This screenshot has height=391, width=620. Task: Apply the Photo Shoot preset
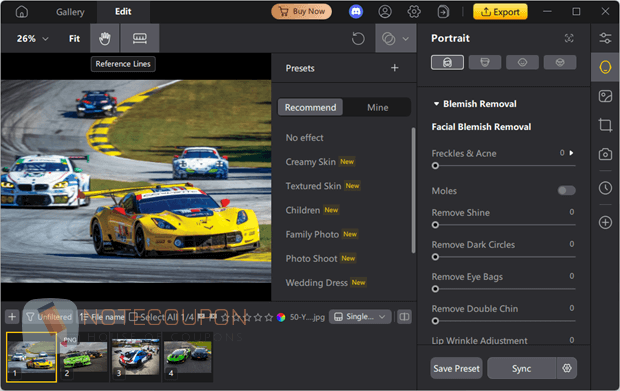click(312, 259)
